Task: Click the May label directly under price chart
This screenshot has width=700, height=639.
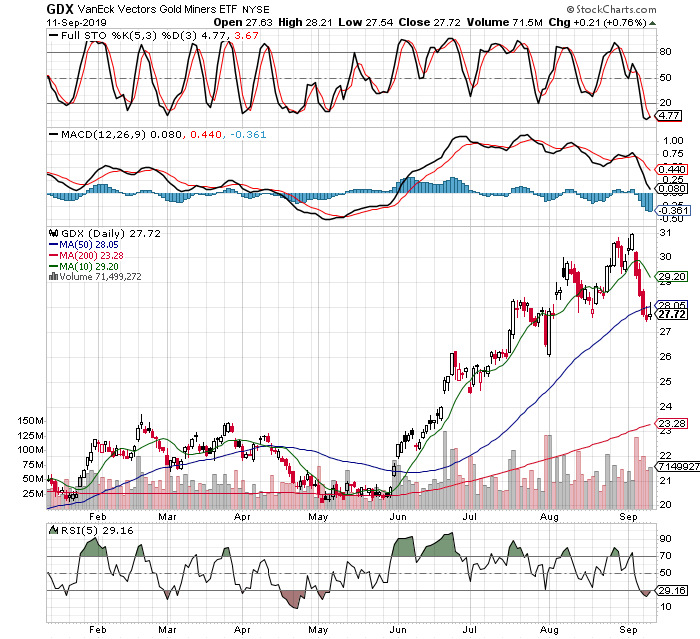Action: coord(318,517)
